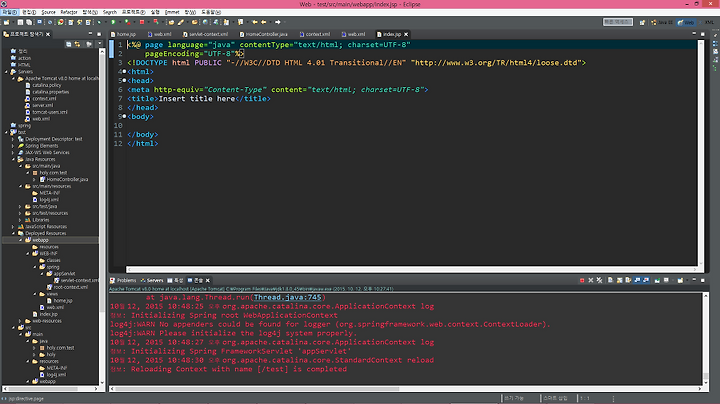Follow the Thread.java:745 stack trace link
Screen dimensions: 720x404
tap(287, 297)
